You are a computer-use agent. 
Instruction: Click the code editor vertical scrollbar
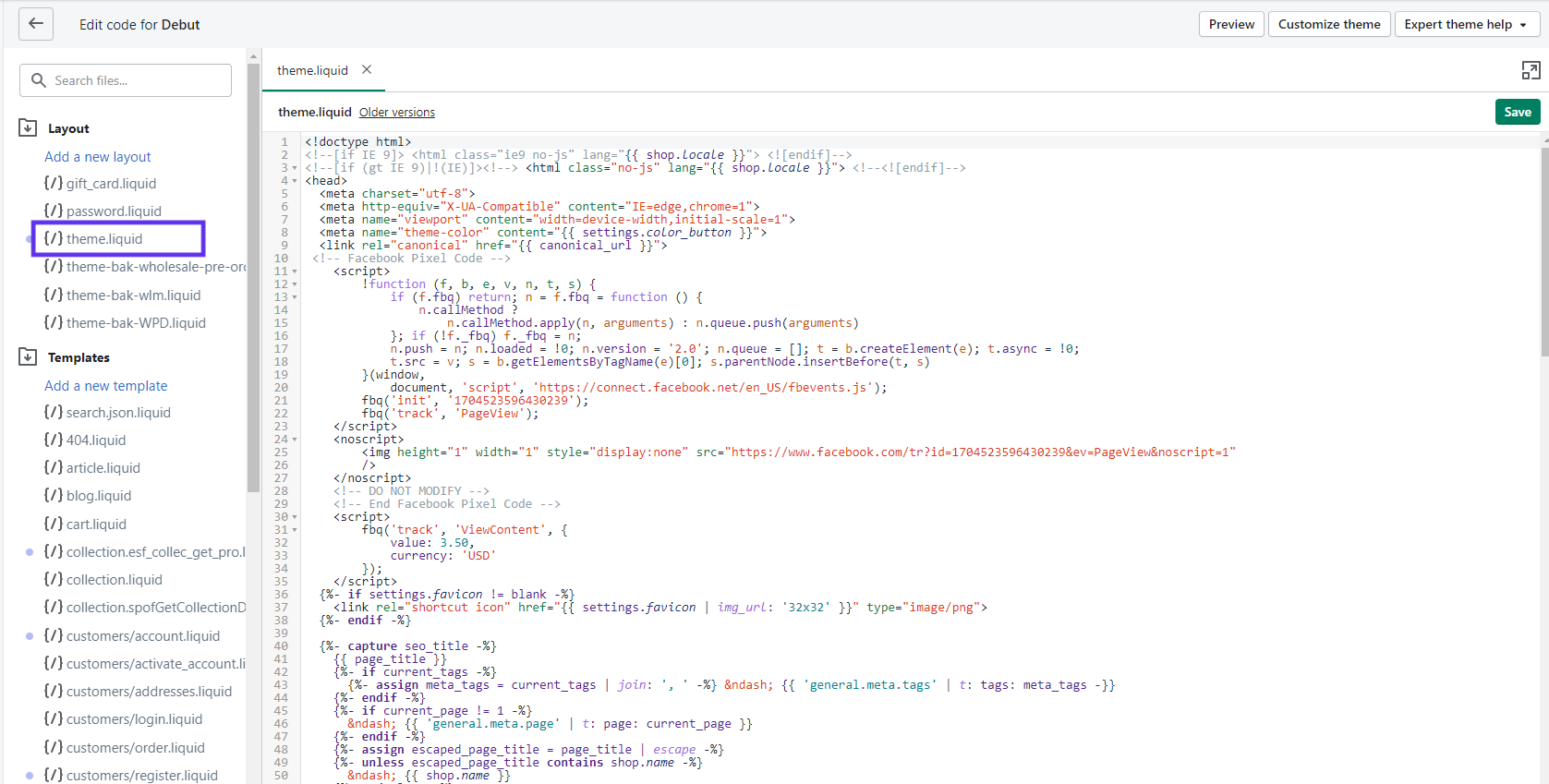1544,251
